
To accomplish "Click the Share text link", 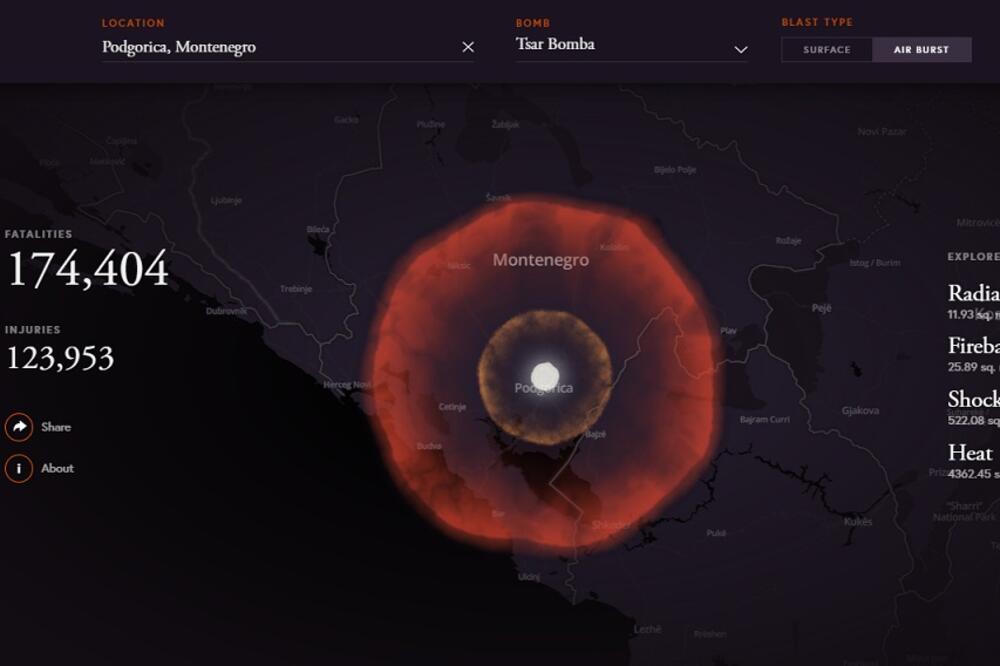I will [x=56, y=427].
